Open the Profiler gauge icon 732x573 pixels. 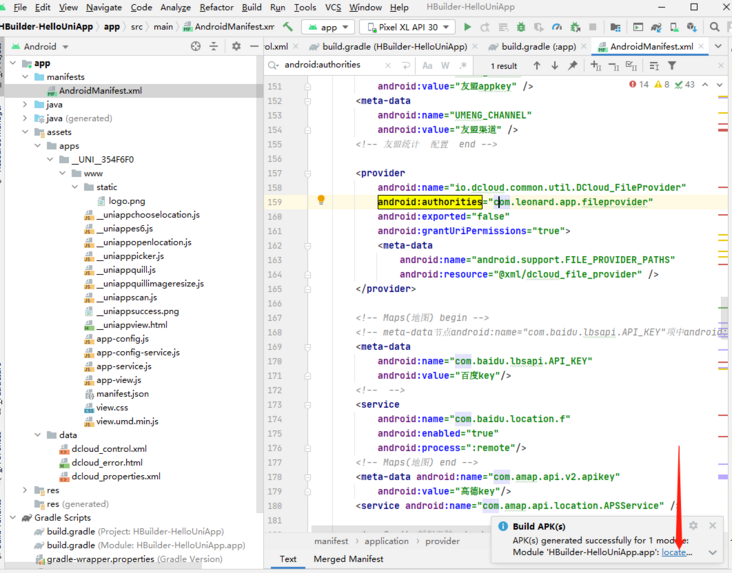[556, 27]
